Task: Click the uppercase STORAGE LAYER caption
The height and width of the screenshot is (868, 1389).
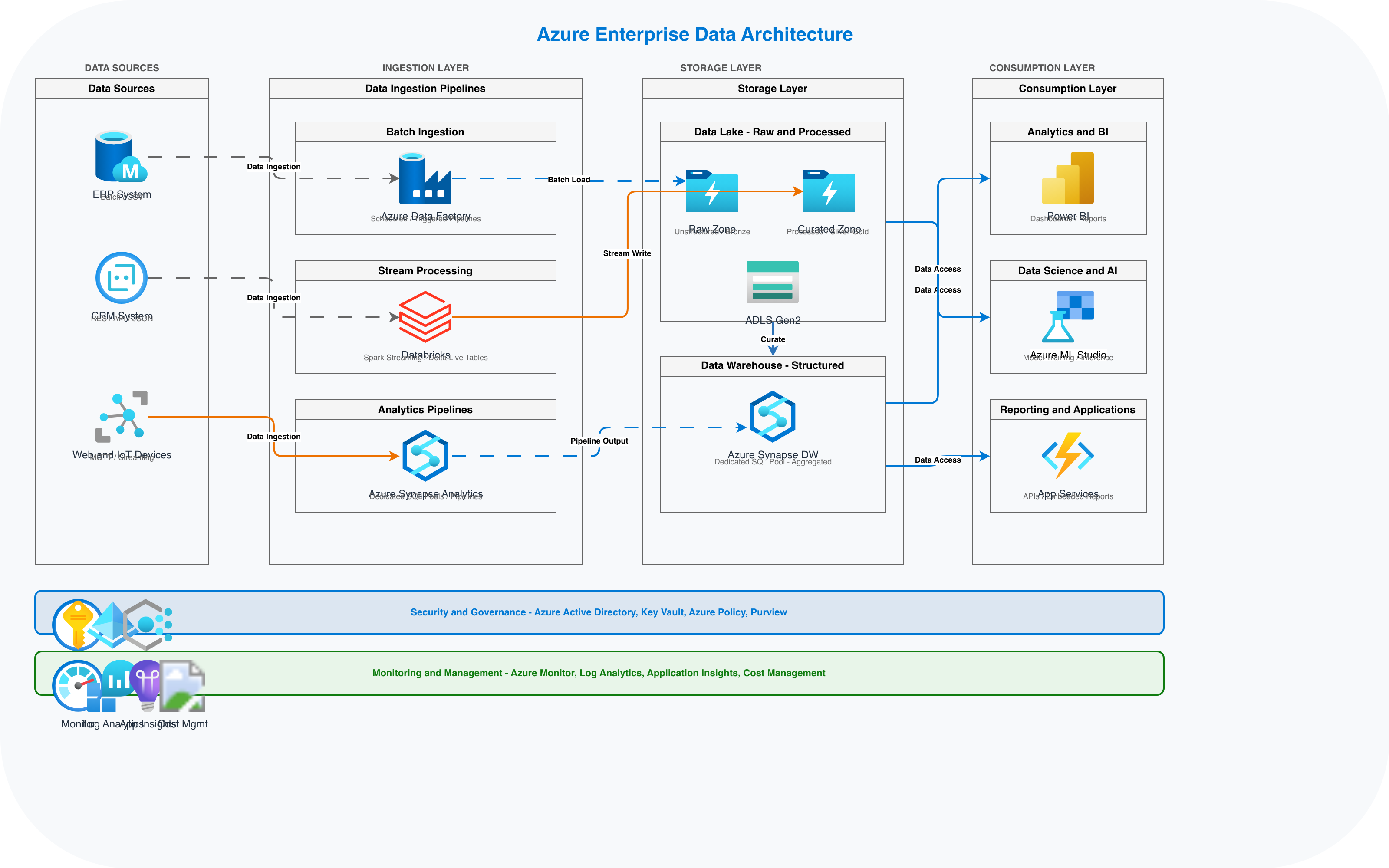Action: (x=721, y=68)
